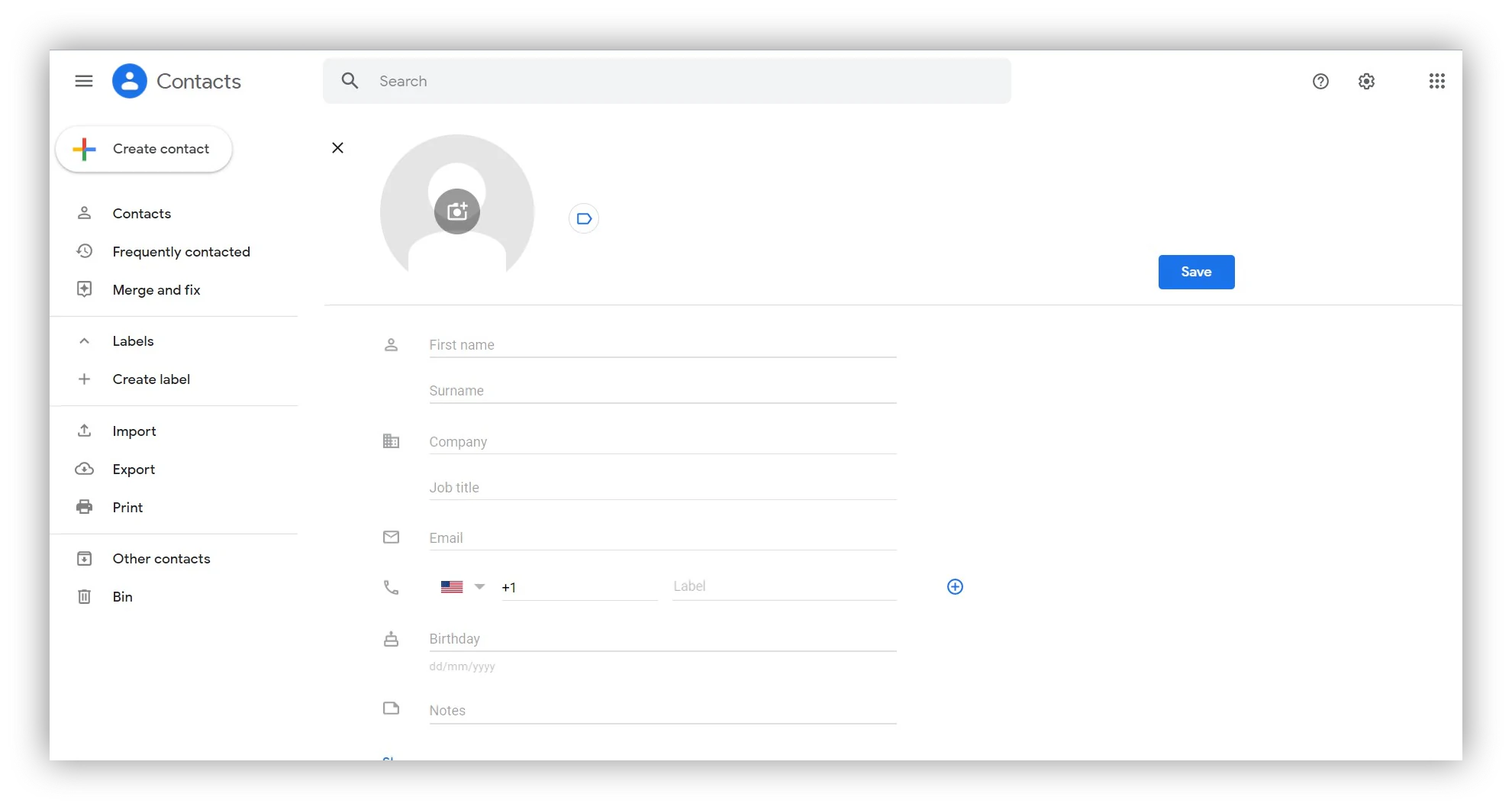Viewport: 1512px width, 810px height.
Task: Click the First name field
Action: 663,345
